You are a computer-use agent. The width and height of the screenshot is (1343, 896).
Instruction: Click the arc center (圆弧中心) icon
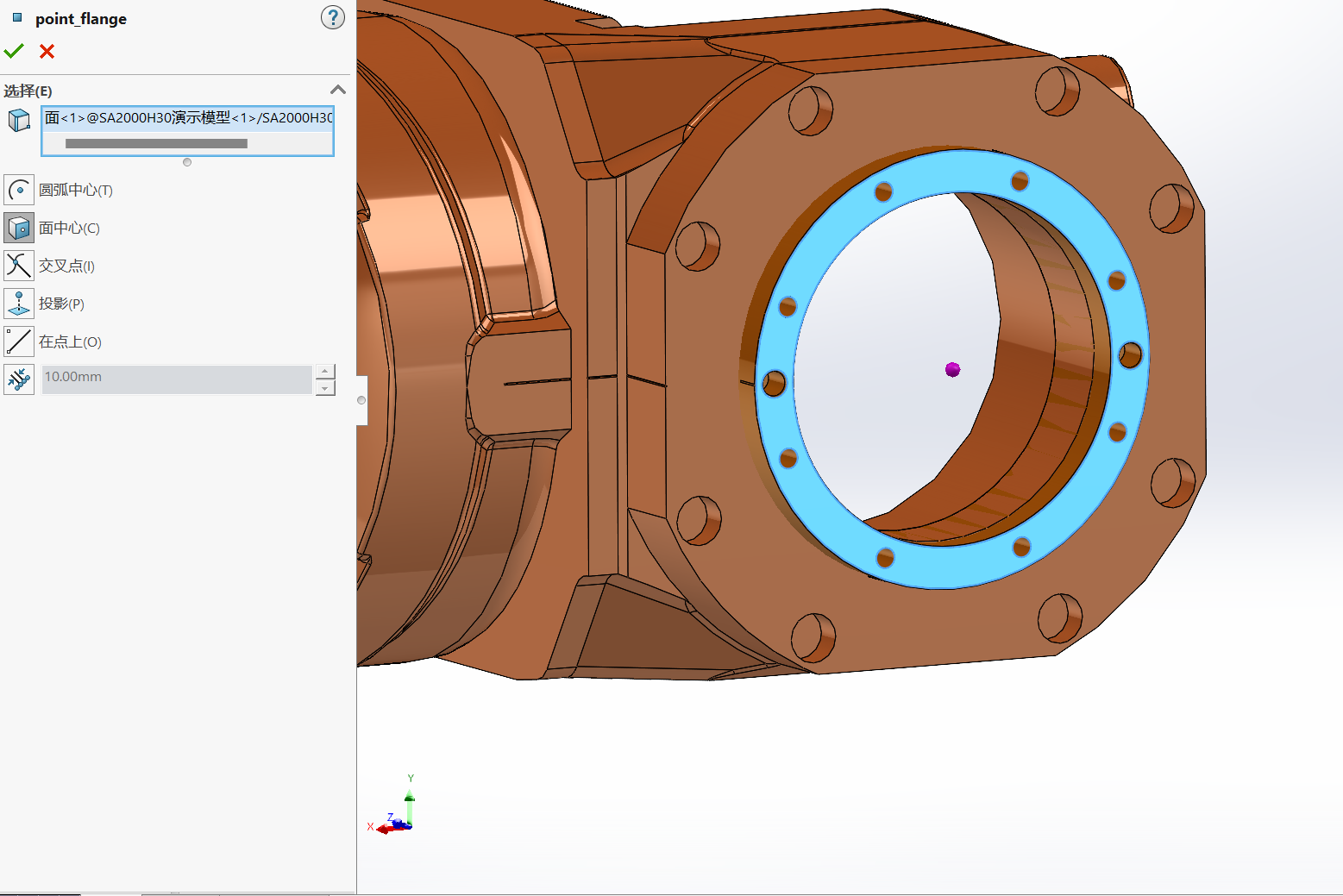click(x=19, y=190)
